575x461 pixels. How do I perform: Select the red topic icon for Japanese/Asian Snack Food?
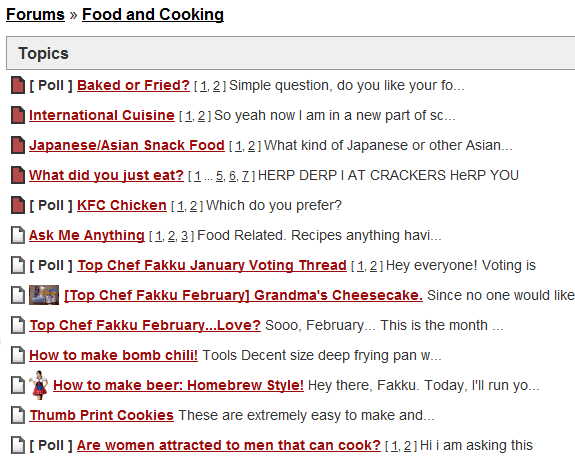[x=18, y=145]
